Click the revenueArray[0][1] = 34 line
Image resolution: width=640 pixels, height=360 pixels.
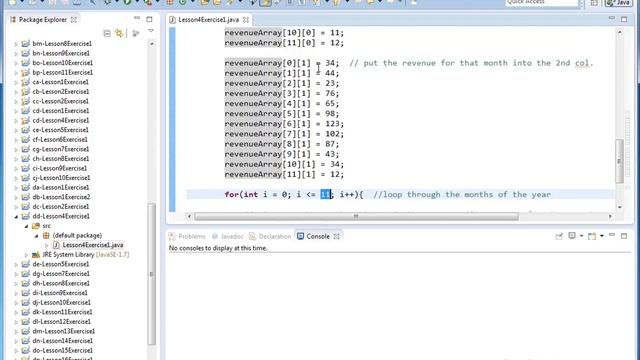click(x=282, y=63)
